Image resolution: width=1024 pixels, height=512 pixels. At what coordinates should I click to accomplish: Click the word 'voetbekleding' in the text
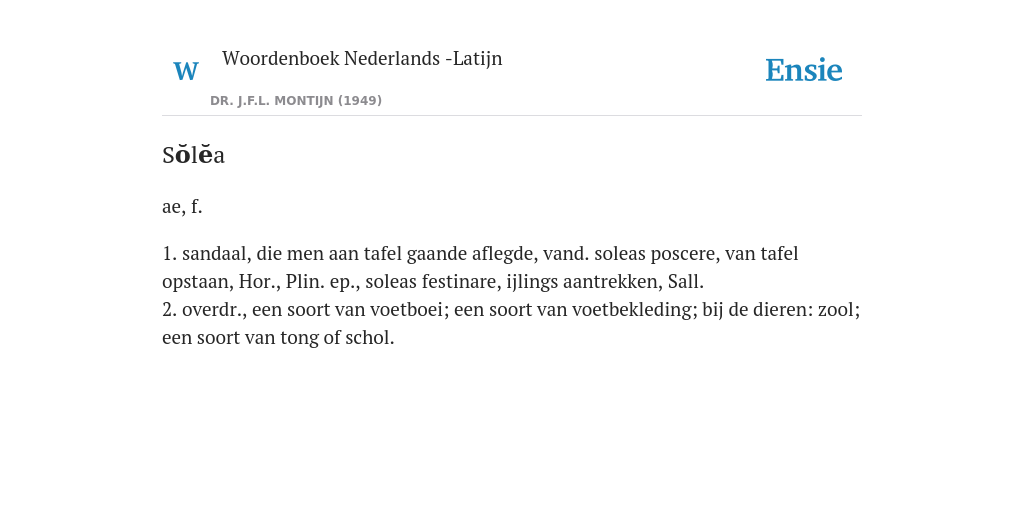633,310
